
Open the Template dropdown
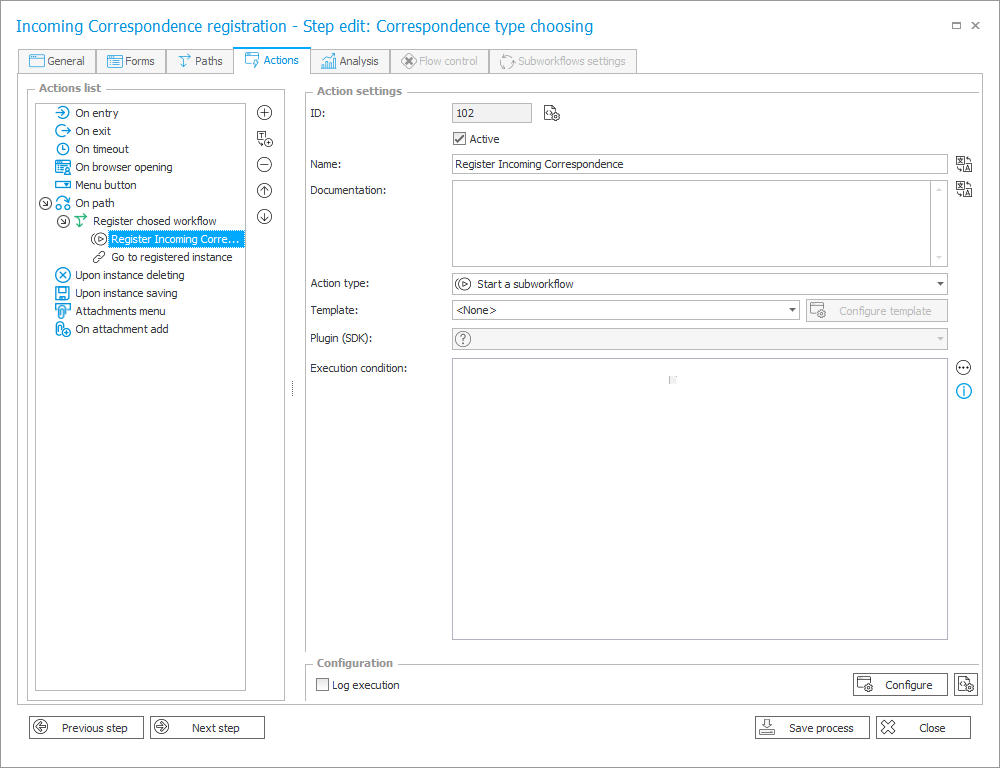(791, 310)
